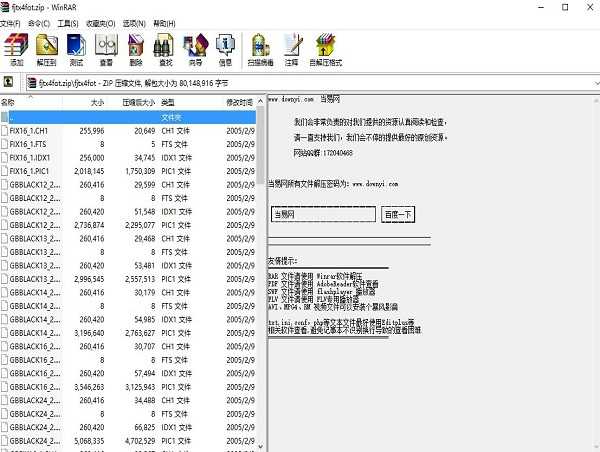The height and width of the screenshot is (452, 600).
Task: Click the 自解压格式 (SFX) toolbar icon
Action: [x=325, y=47]
